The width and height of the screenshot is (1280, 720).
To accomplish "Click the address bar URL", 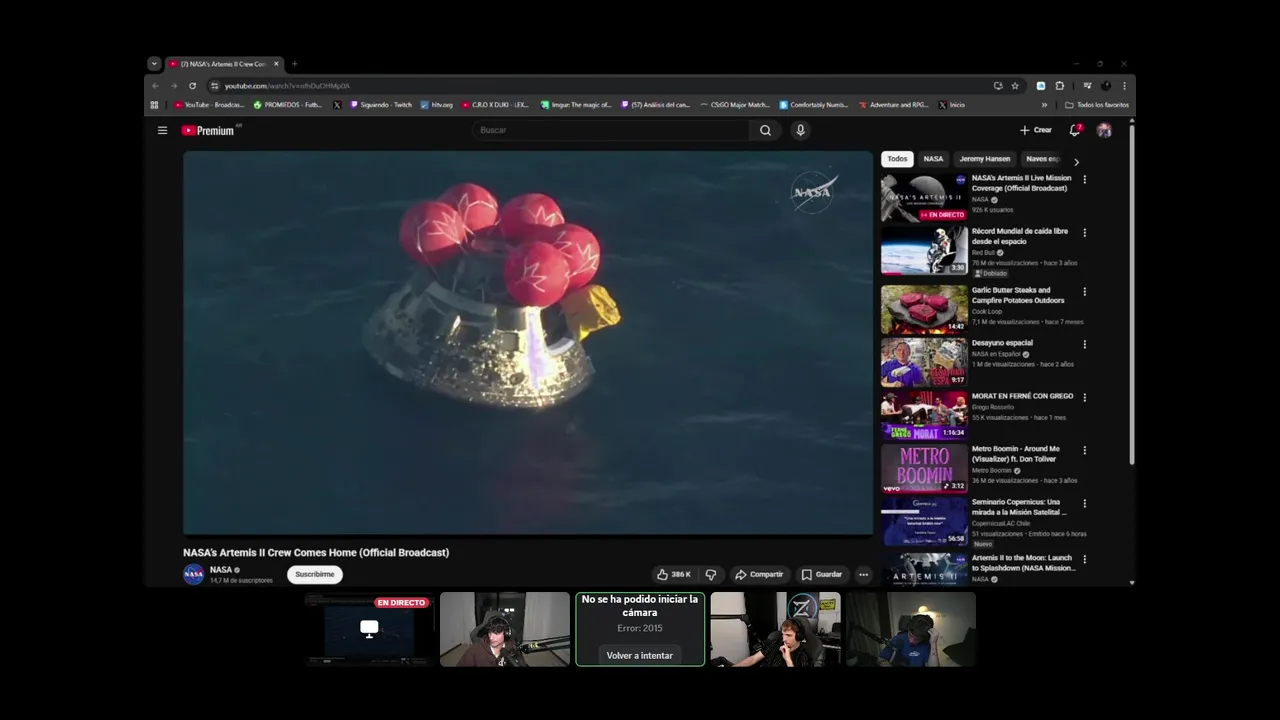I will coord(287,86).
